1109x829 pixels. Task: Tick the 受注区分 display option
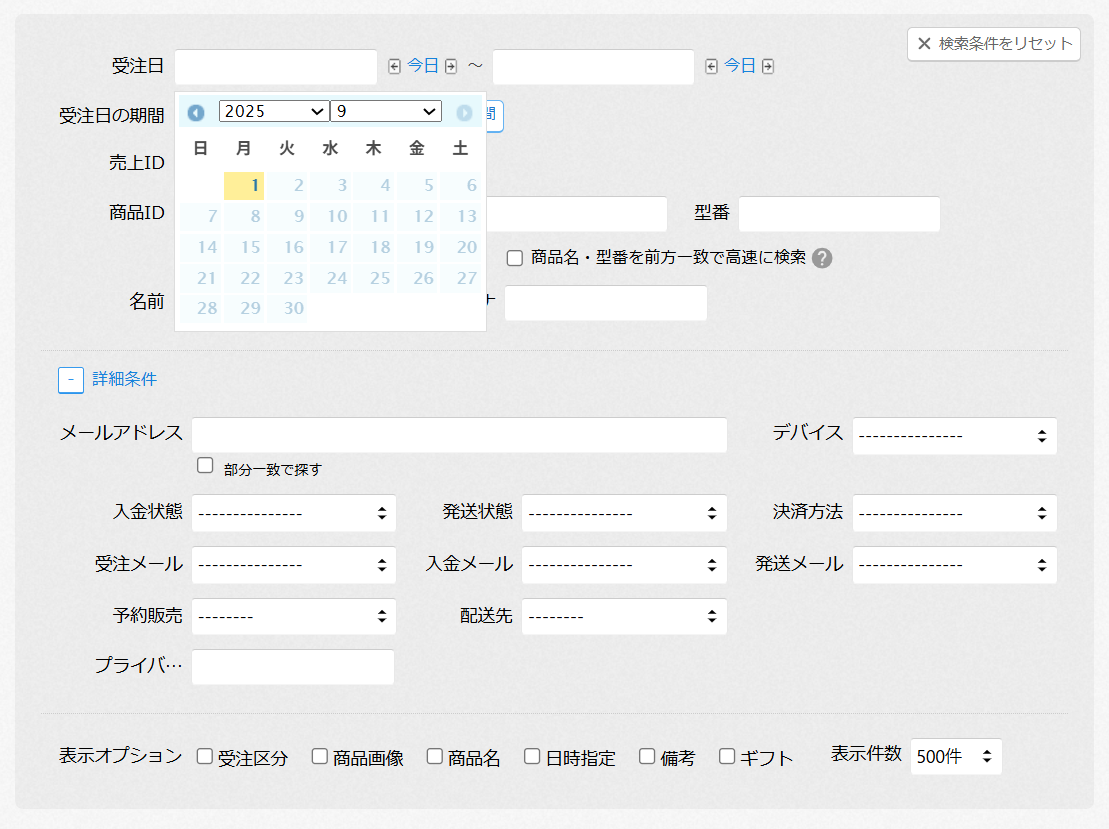(x=205, y=757)
